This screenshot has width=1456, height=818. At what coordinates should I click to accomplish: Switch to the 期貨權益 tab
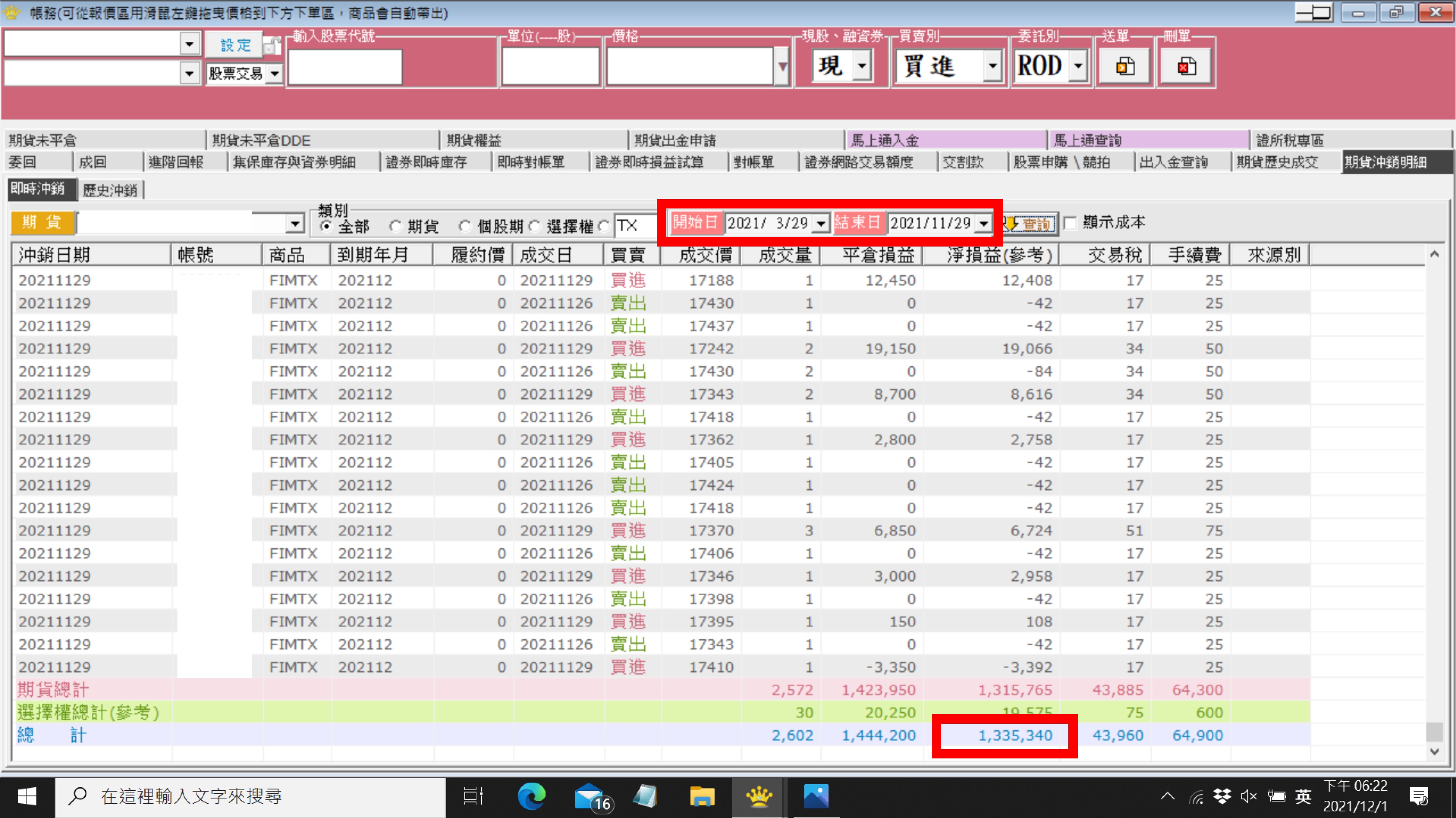474,140
